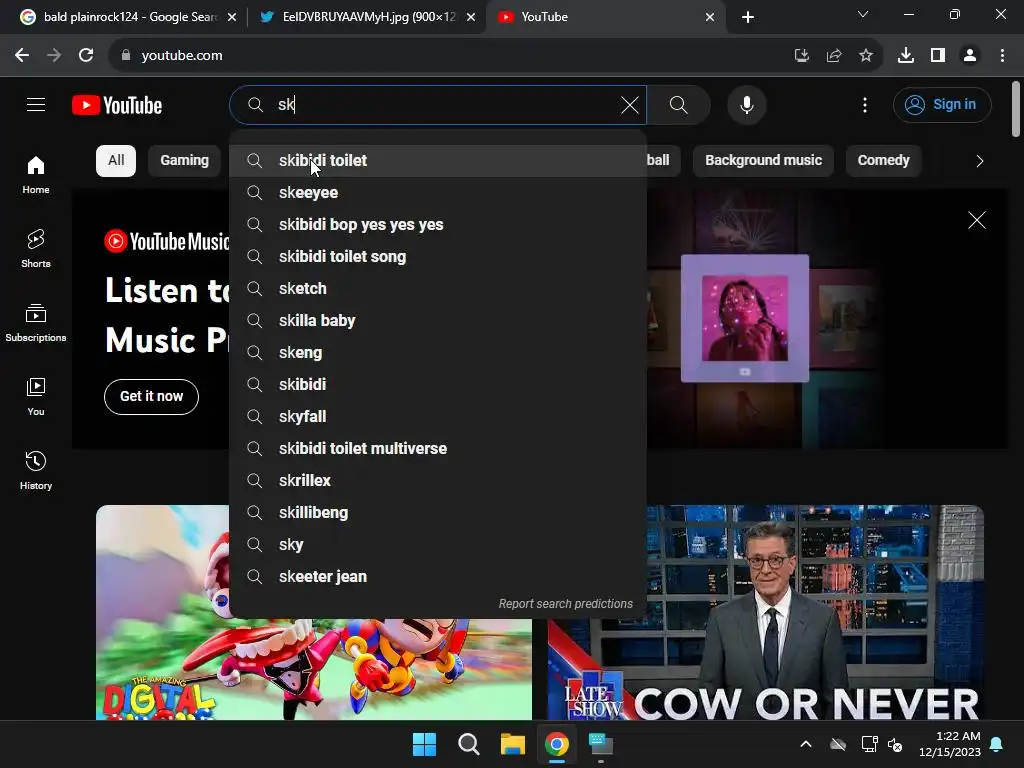Switch to 'bald plainrock124' Google Search tab
This screenshot has width=1024, height=768.
pos(129,17)
